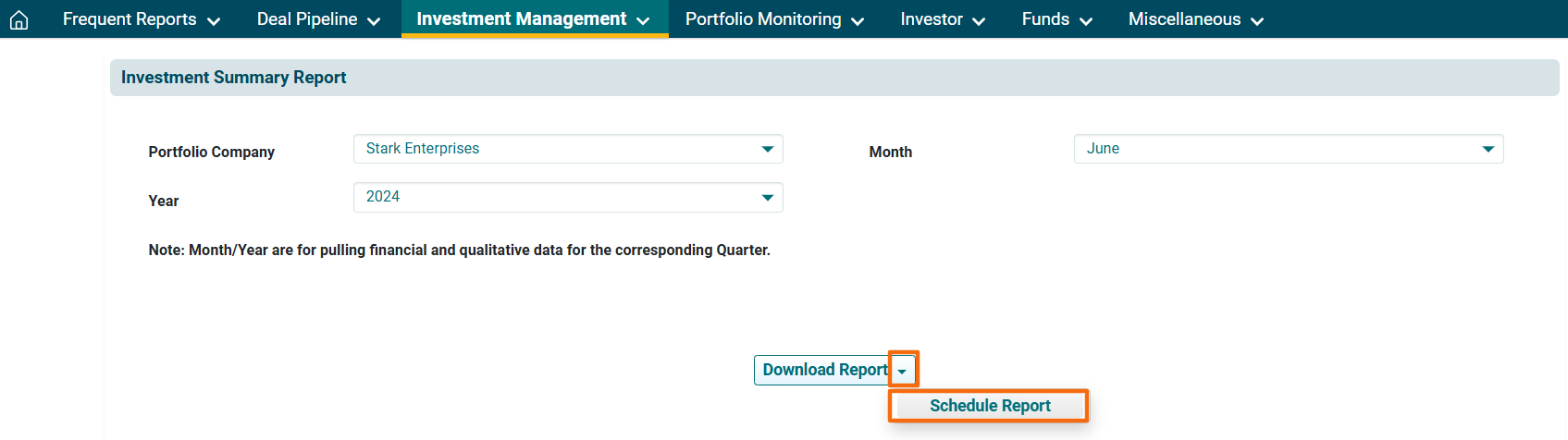Screen dimensions: 1568x440
Task: Open the Portfolio Monitoring menu
Action: [774, 19]
